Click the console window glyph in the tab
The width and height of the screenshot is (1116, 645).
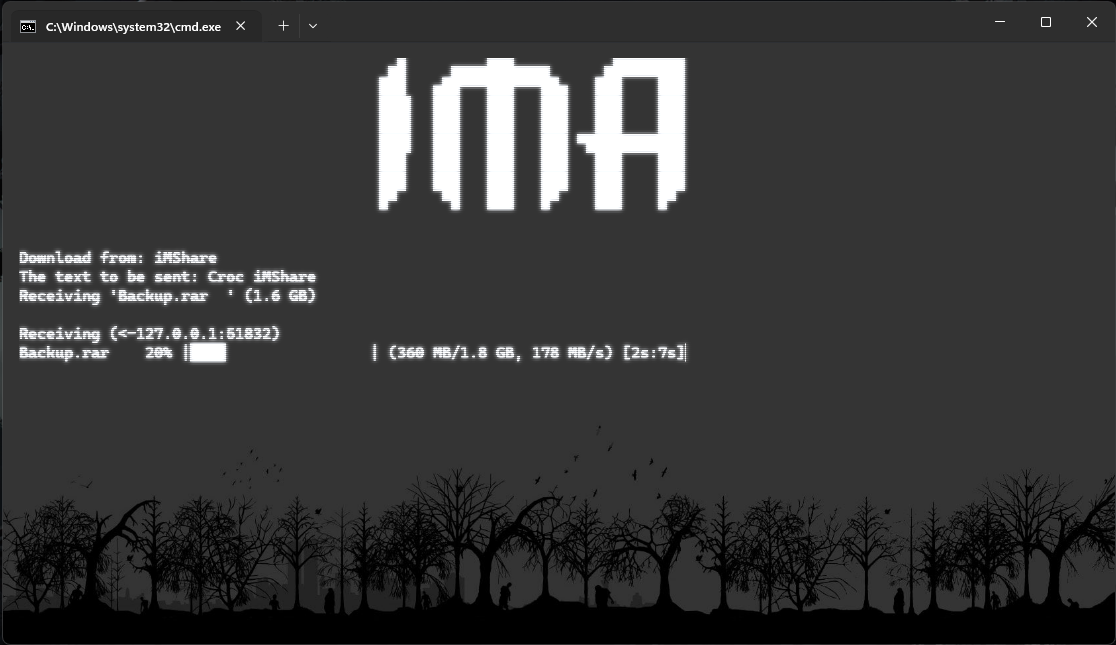point(28,26)
